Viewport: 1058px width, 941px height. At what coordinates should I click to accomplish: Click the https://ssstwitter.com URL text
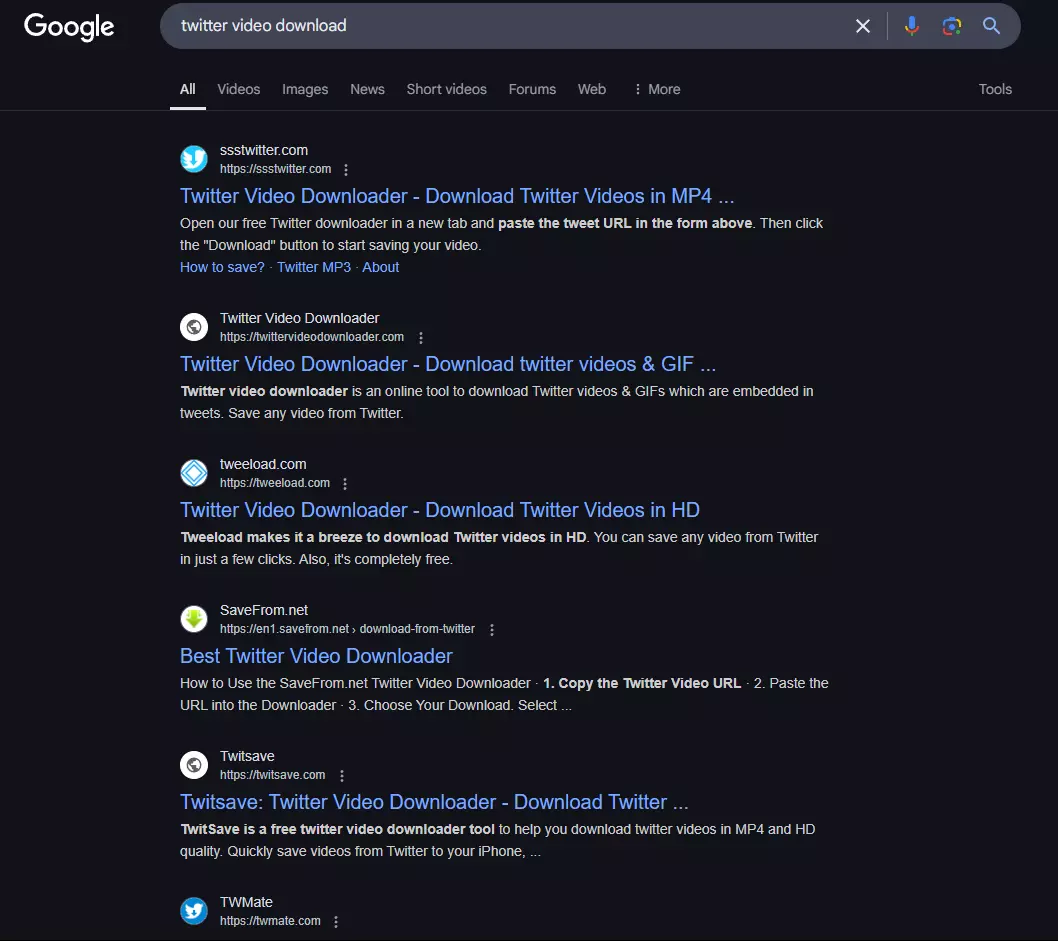click(x=275, y=169)
